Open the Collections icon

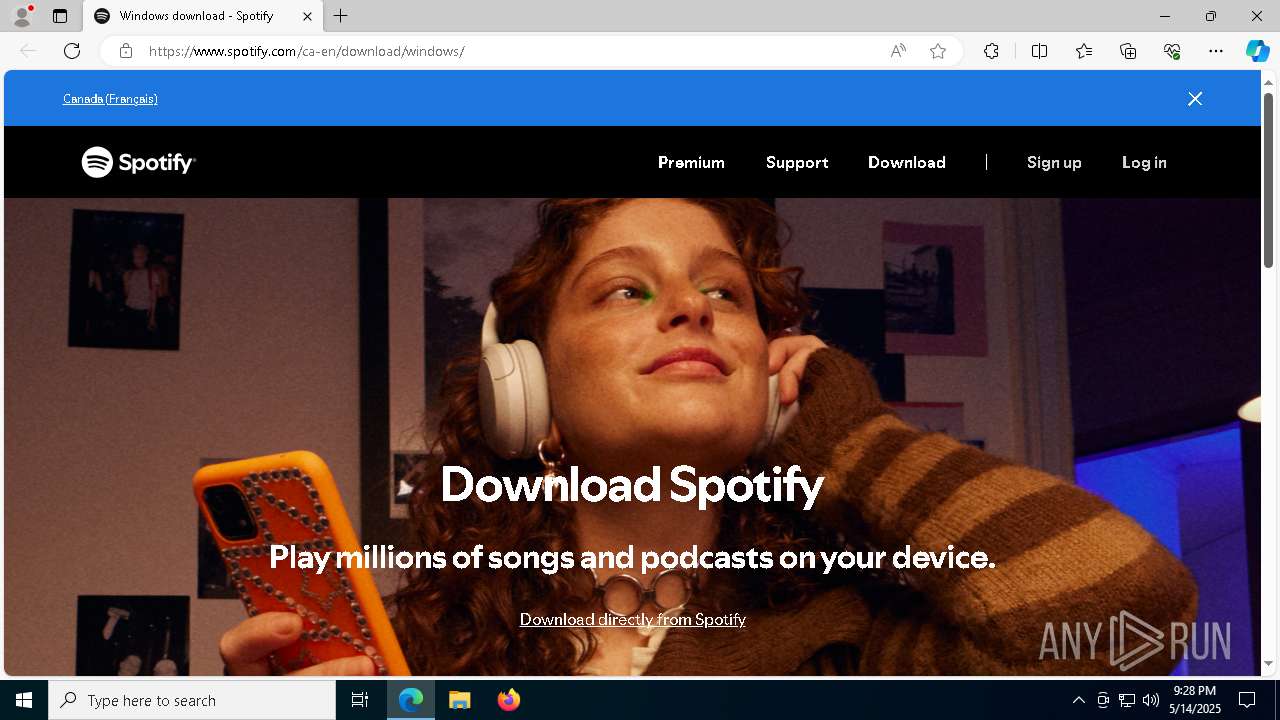click(x=1128, y=51)
